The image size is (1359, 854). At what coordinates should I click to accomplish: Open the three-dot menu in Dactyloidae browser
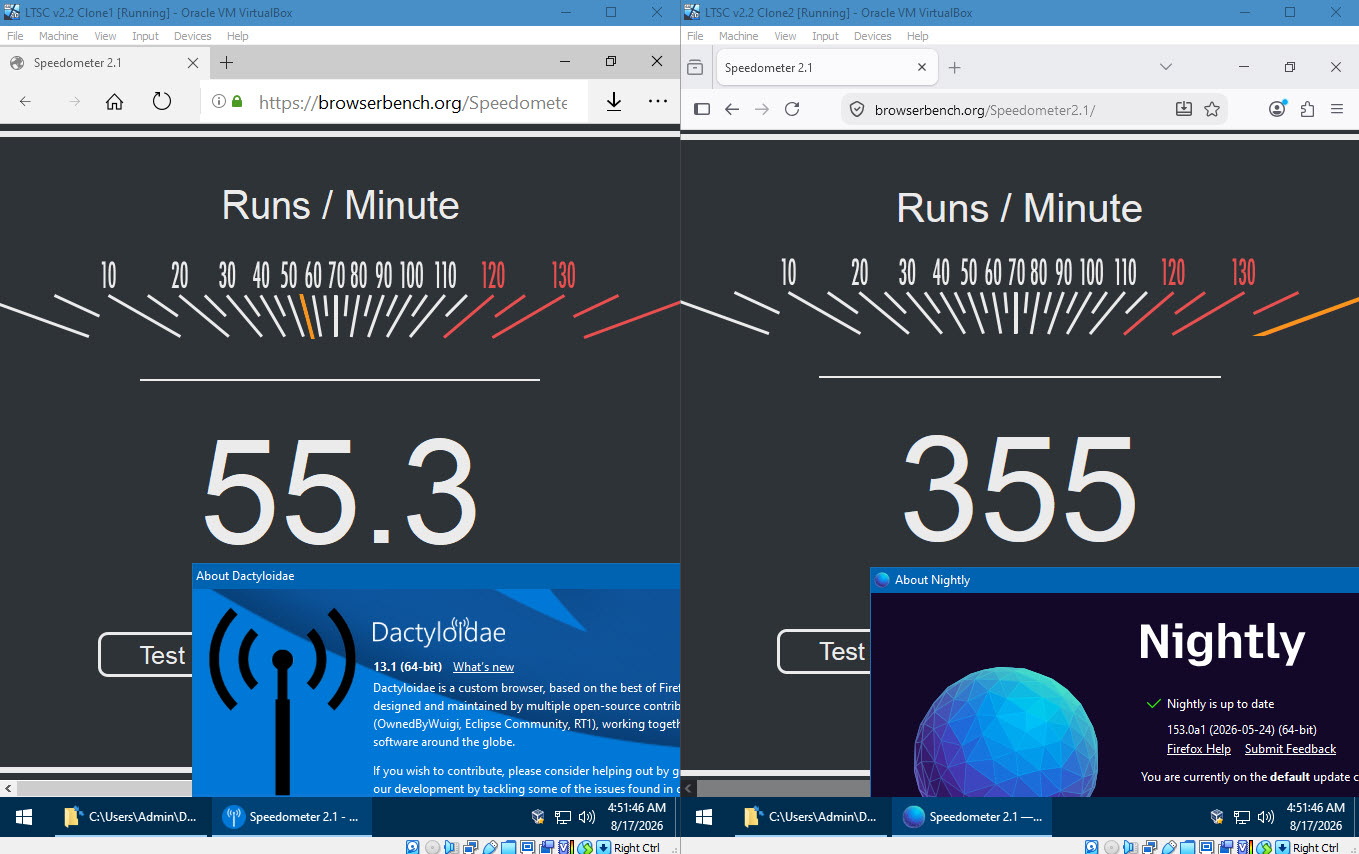point(657,101)
